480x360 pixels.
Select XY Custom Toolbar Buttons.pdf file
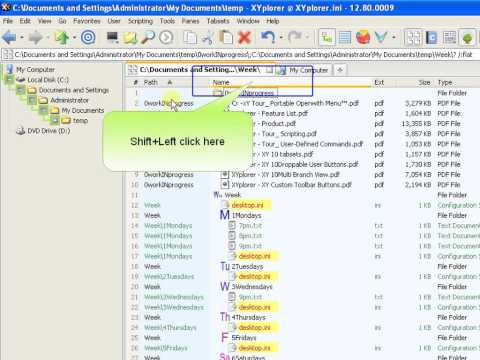coord(292,185)
